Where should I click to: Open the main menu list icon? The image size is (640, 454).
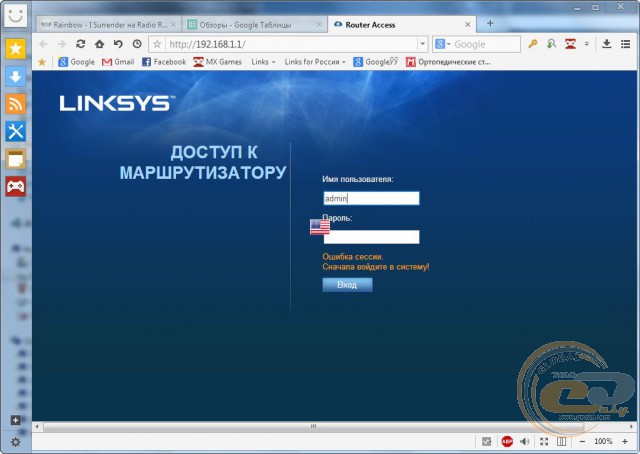pyautogui.click(x=625, y=44)
